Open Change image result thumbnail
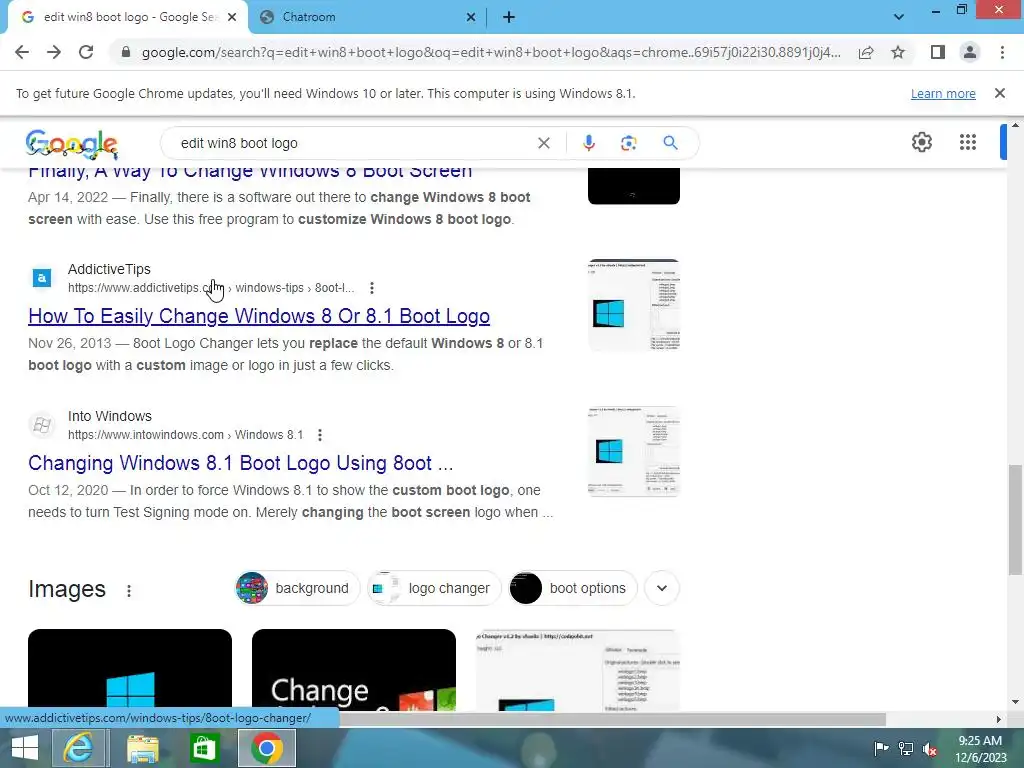Screen dimensions: 1024x768 [x=354, y=670]
